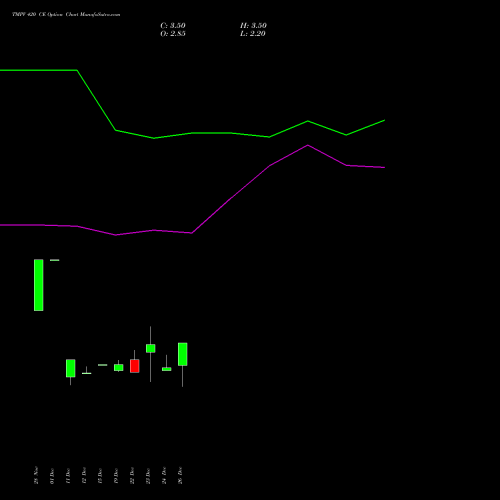
Task: Click the tall green candle above 28 Nov
Action: [x=39, y=285]
